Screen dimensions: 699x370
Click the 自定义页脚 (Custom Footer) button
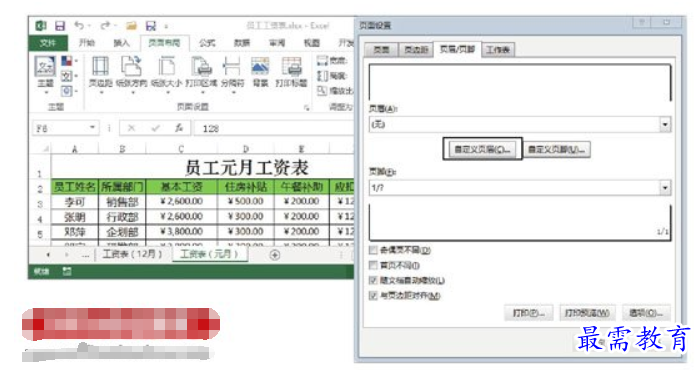pos(556,149)
